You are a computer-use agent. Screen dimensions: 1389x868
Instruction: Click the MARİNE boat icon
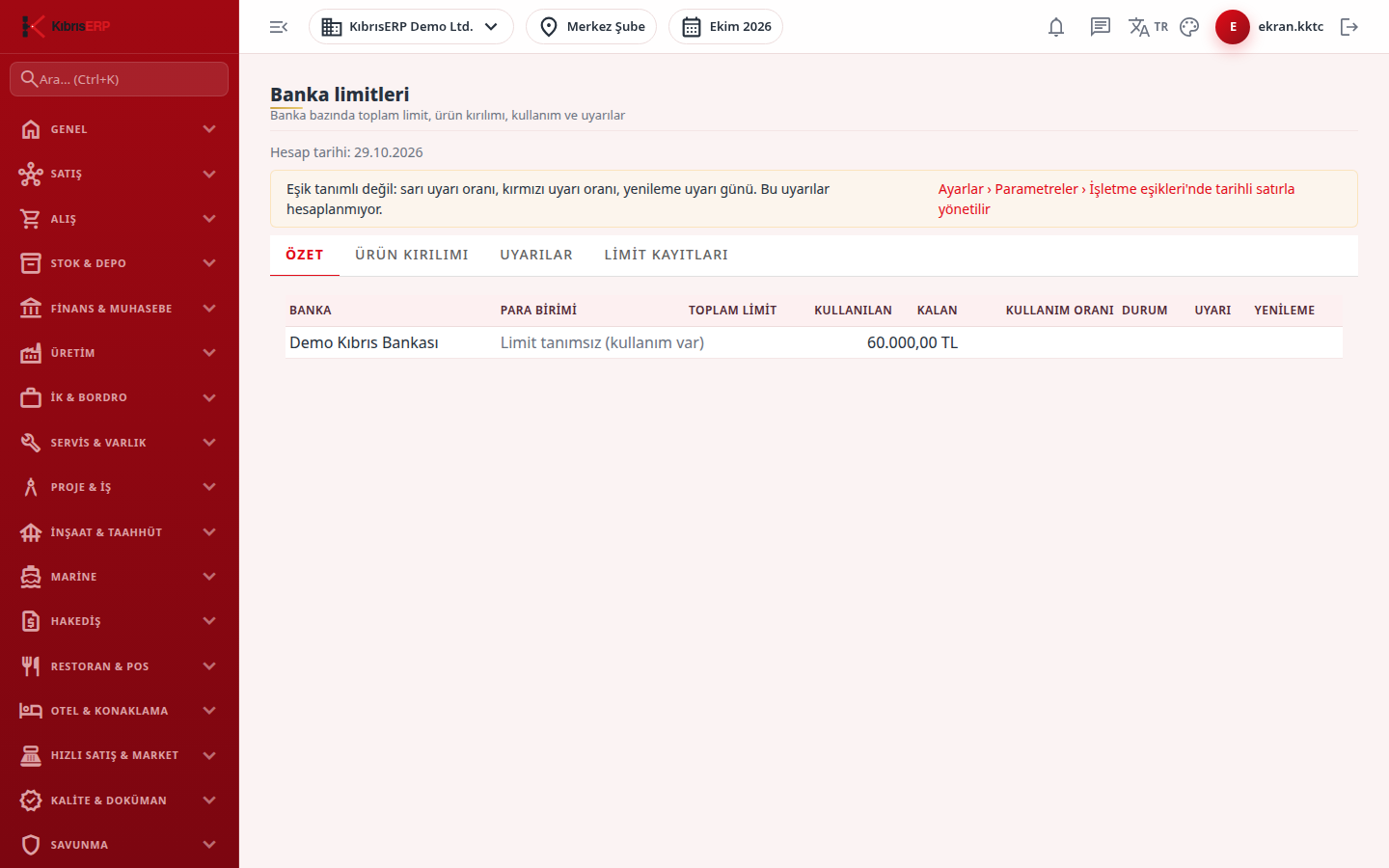pyautogui.click(x=31, y=577)
